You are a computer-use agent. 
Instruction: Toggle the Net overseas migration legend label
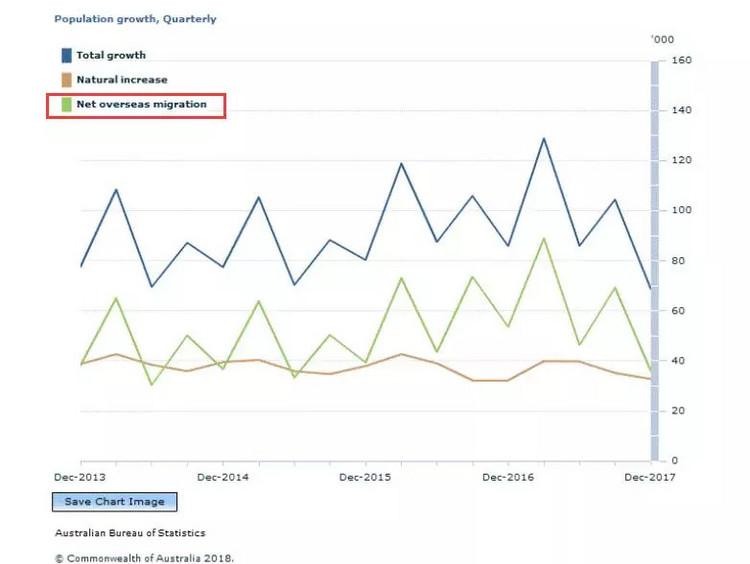click(141, 105)
